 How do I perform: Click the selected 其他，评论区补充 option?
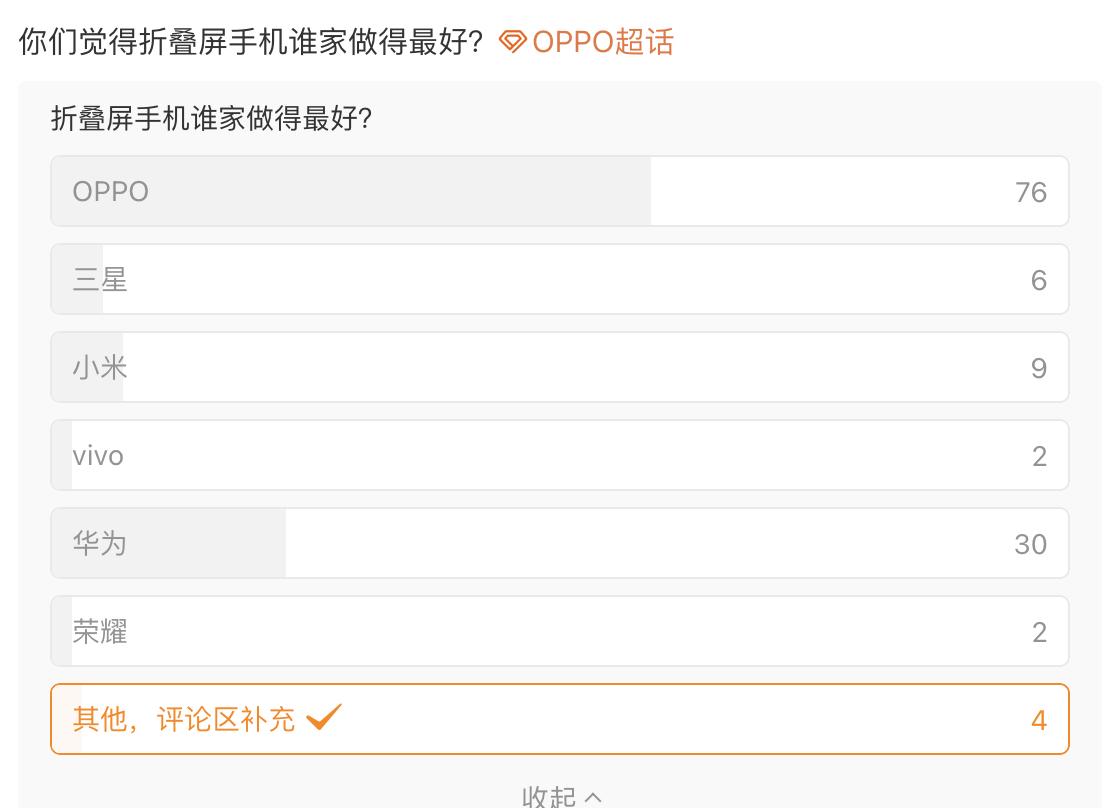pos(559,719)
